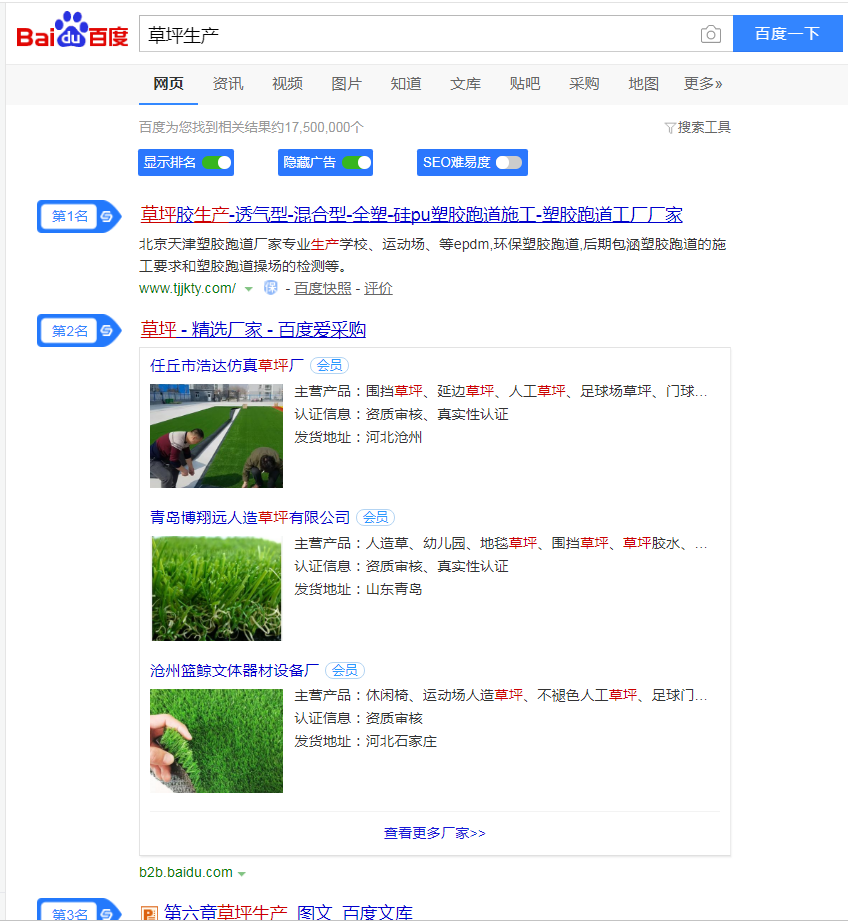Open 任丘市浩达仿真草坪厂 link
Screen dimensions: 848x921
[x=227, y=365]
